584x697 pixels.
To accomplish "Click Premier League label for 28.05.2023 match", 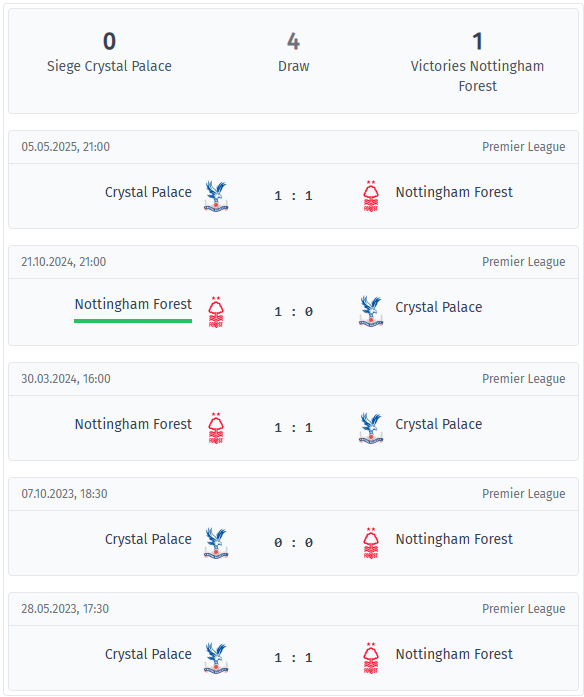I will pos(524,609).
